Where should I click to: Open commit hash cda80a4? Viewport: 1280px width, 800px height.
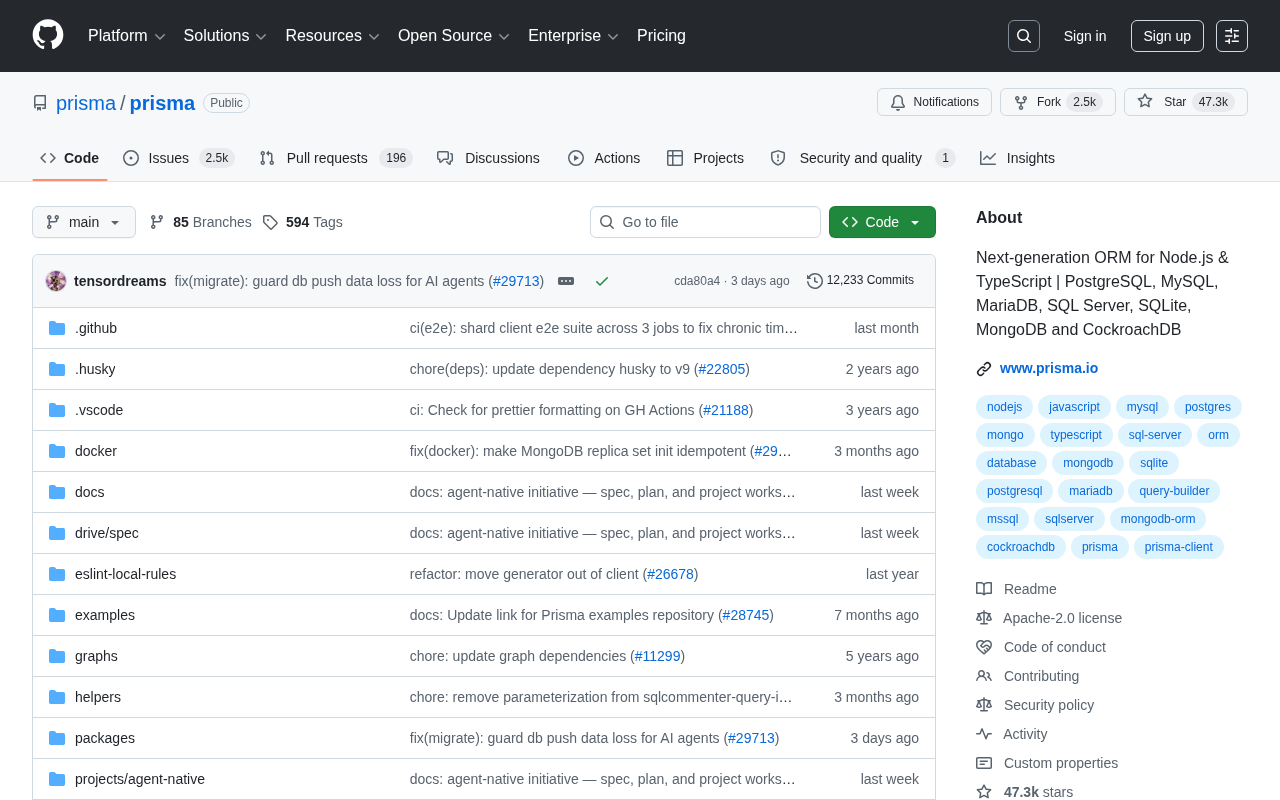(x=697, y=281)
